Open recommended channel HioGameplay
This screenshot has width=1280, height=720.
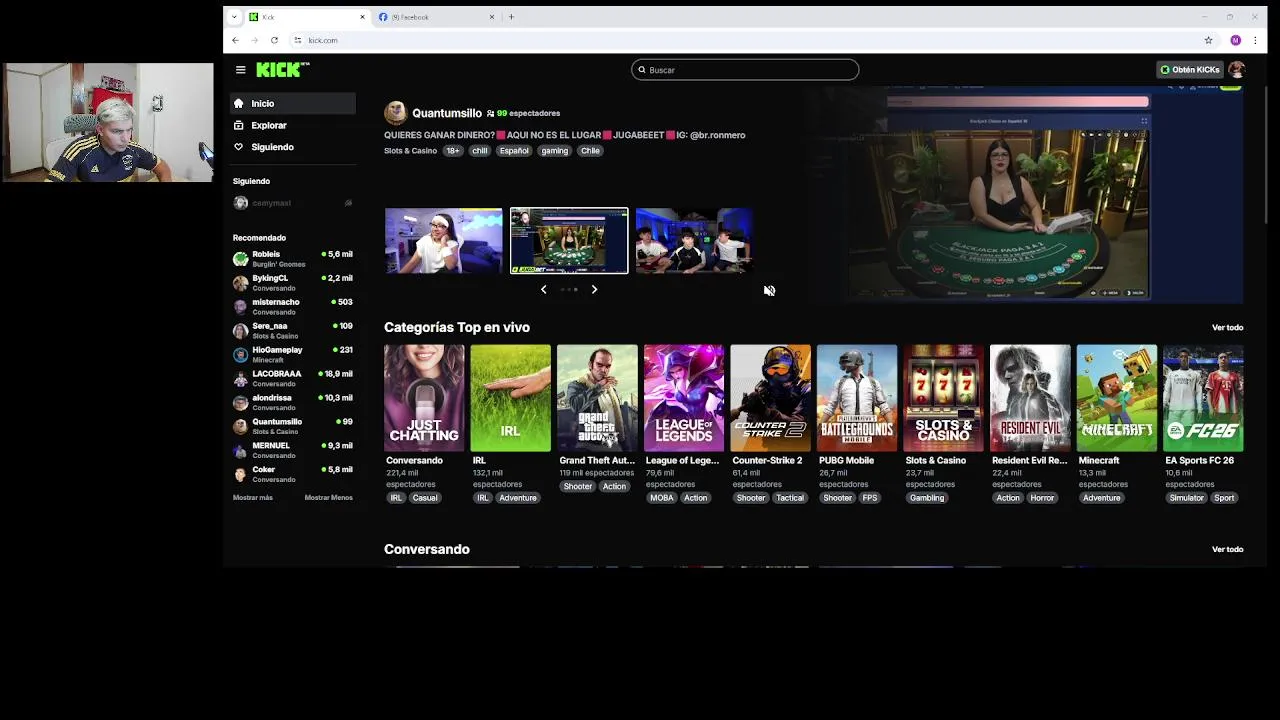(x=292, y=355)
